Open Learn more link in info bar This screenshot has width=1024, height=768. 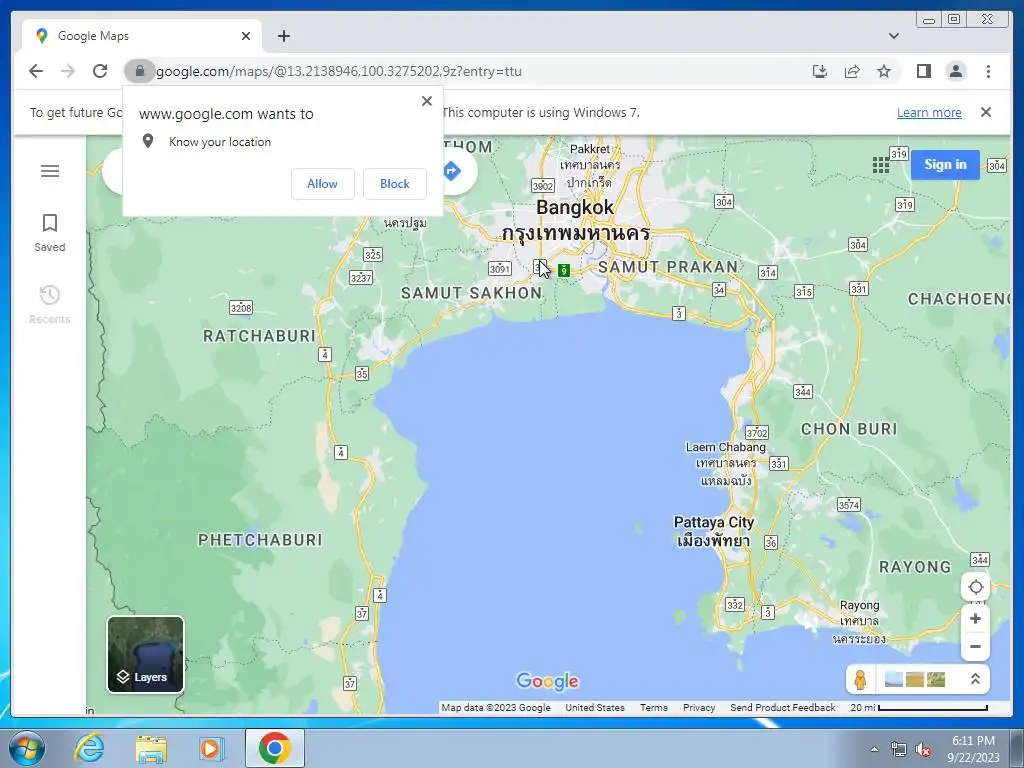[929, 112]
